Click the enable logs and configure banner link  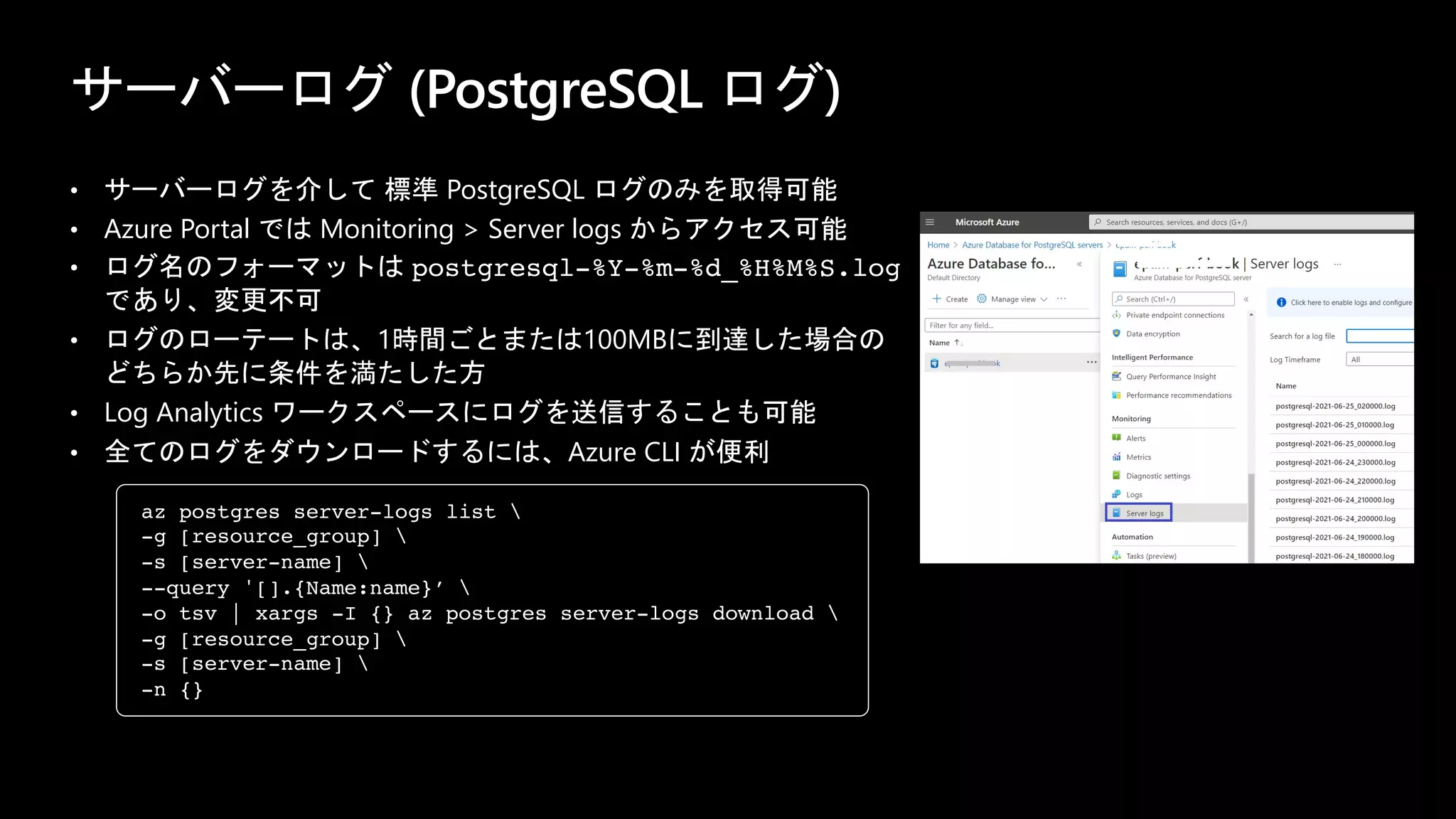[1351, 302]
